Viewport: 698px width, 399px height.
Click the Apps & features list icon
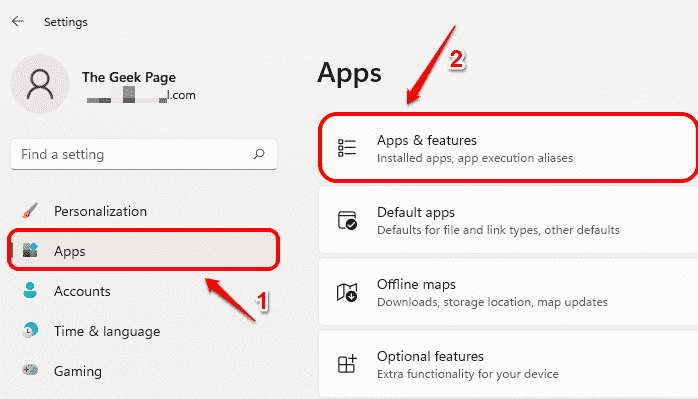[x=347, y=148]
